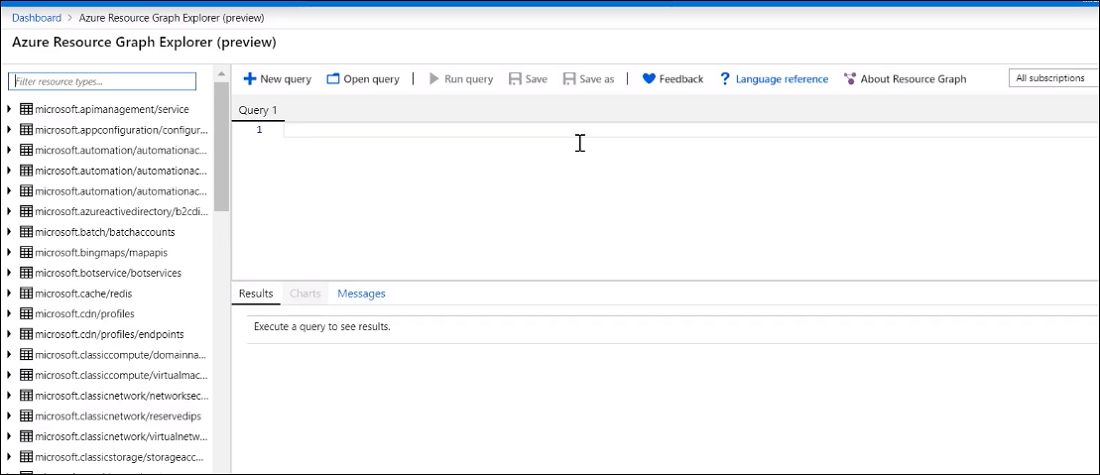
Task: Expand the microsoft.appconfiguration node arrow
Action: pyautogui.click(x=8, y=130)
